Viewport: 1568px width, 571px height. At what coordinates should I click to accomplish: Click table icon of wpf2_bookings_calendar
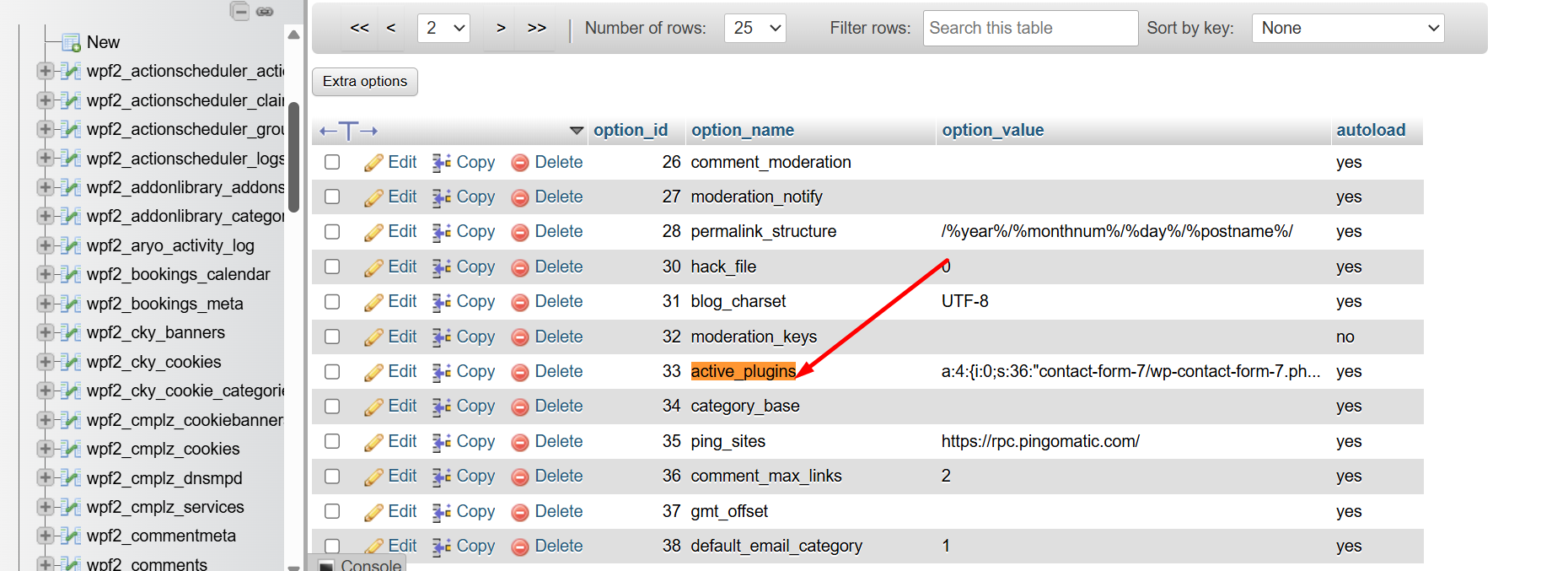tap(71, 274)
